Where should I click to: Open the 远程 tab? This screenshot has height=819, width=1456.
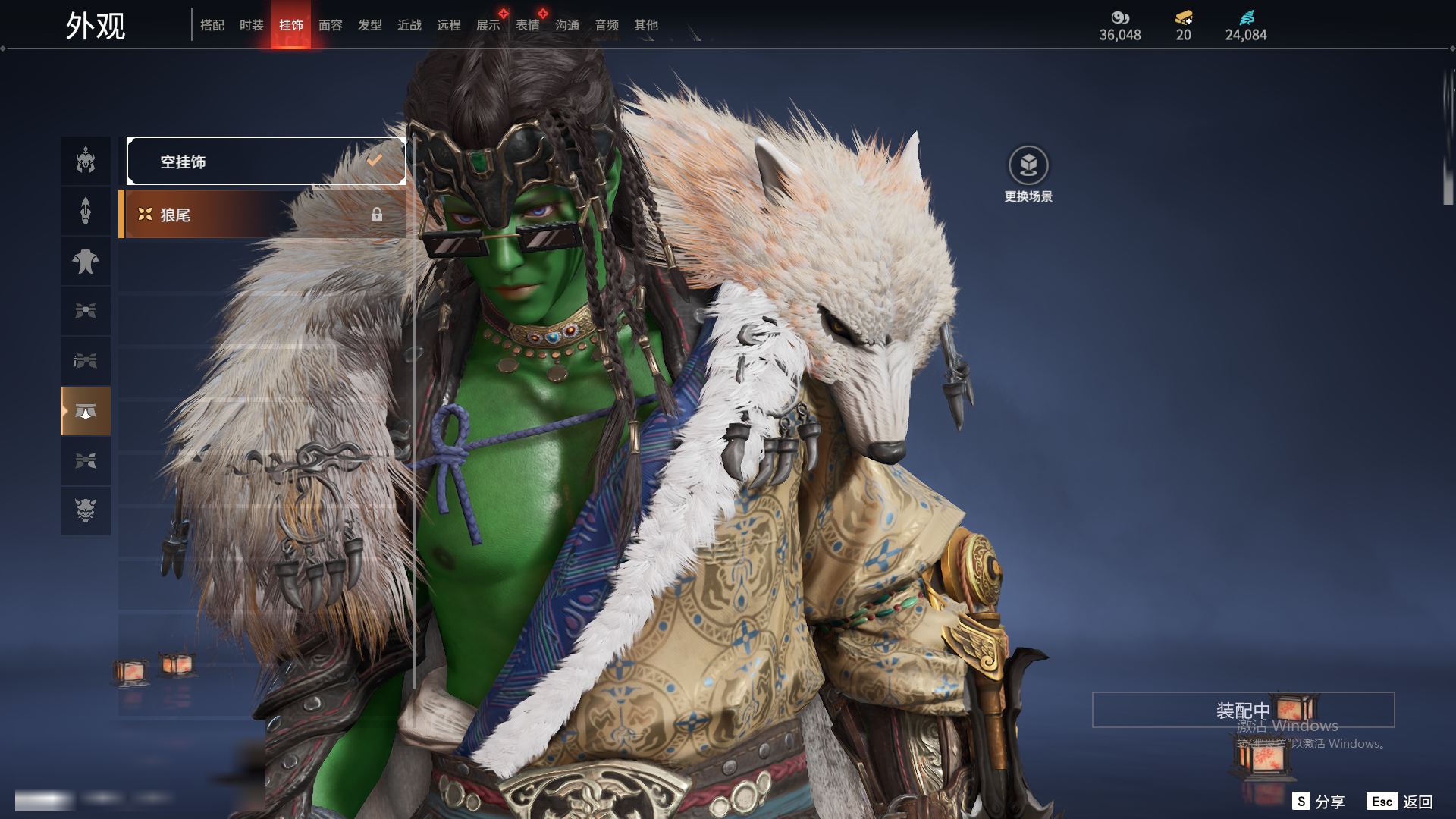point(449,25)
